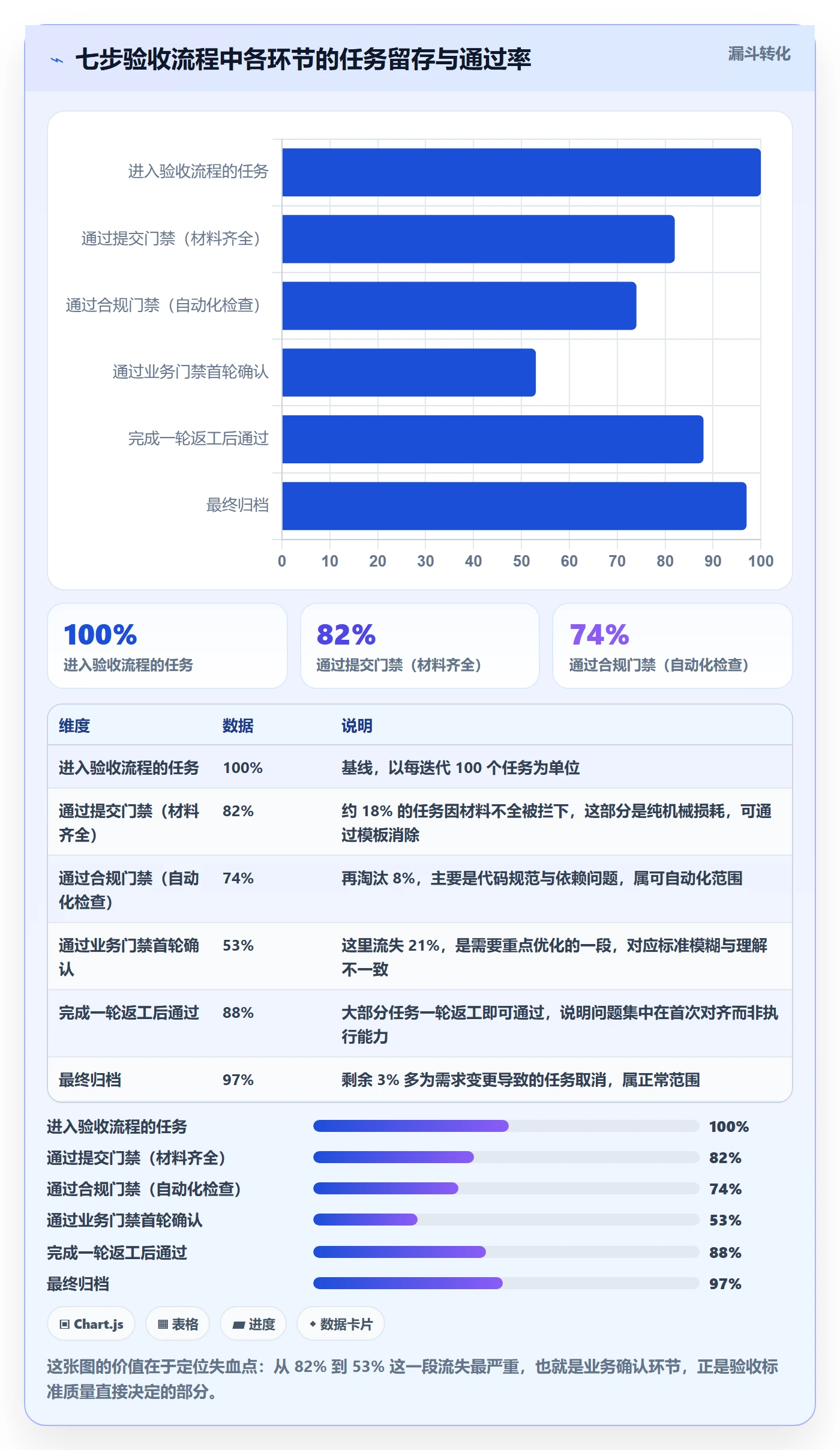
Task: Click the 74% data card
Action: (x=673, y=646)
